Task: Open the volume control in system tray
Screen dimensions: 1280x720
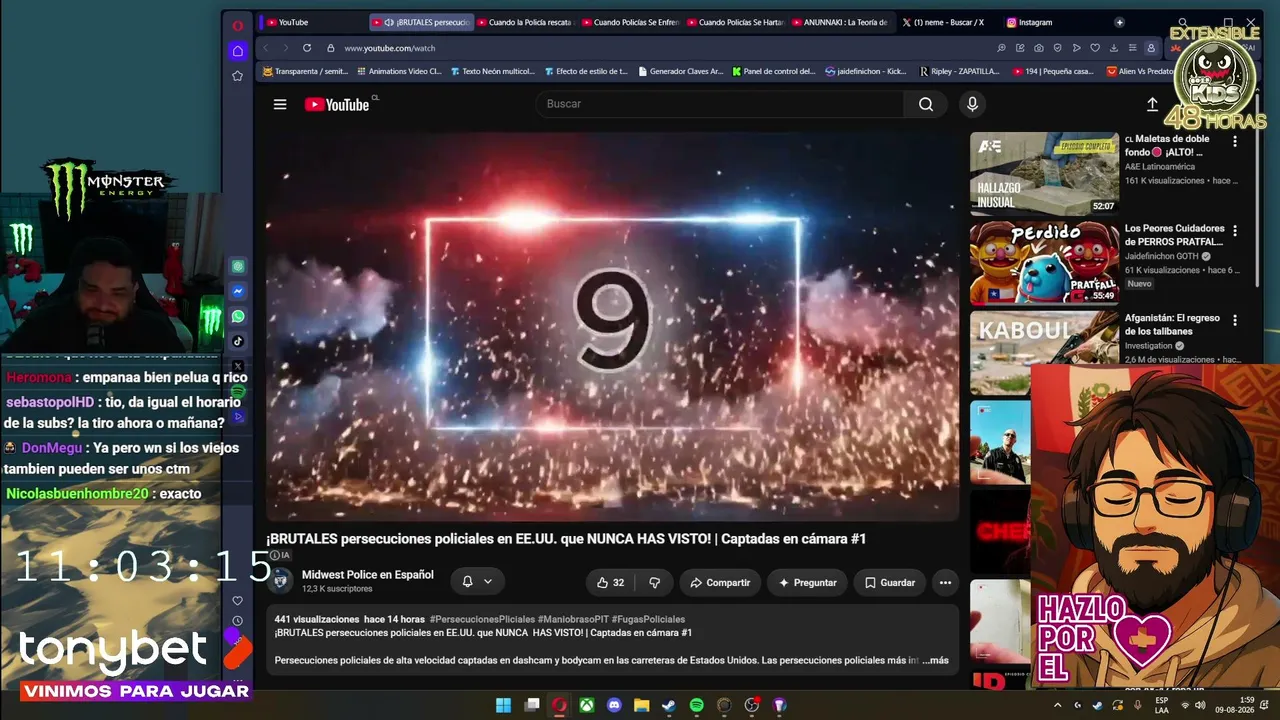Action: point(1200,705)
